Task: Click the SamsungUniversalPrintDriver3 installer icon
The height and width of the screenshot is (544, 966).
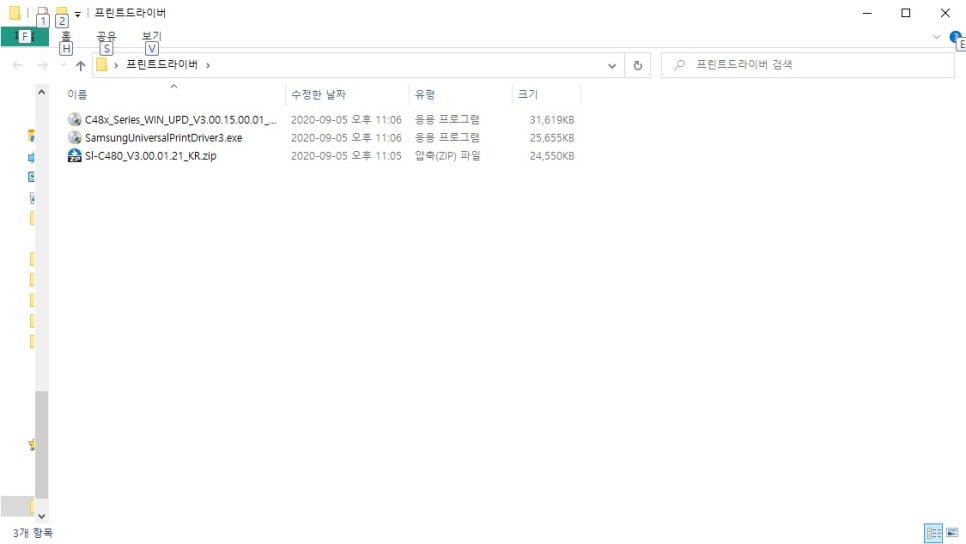Action: click(x=75, y=137)
